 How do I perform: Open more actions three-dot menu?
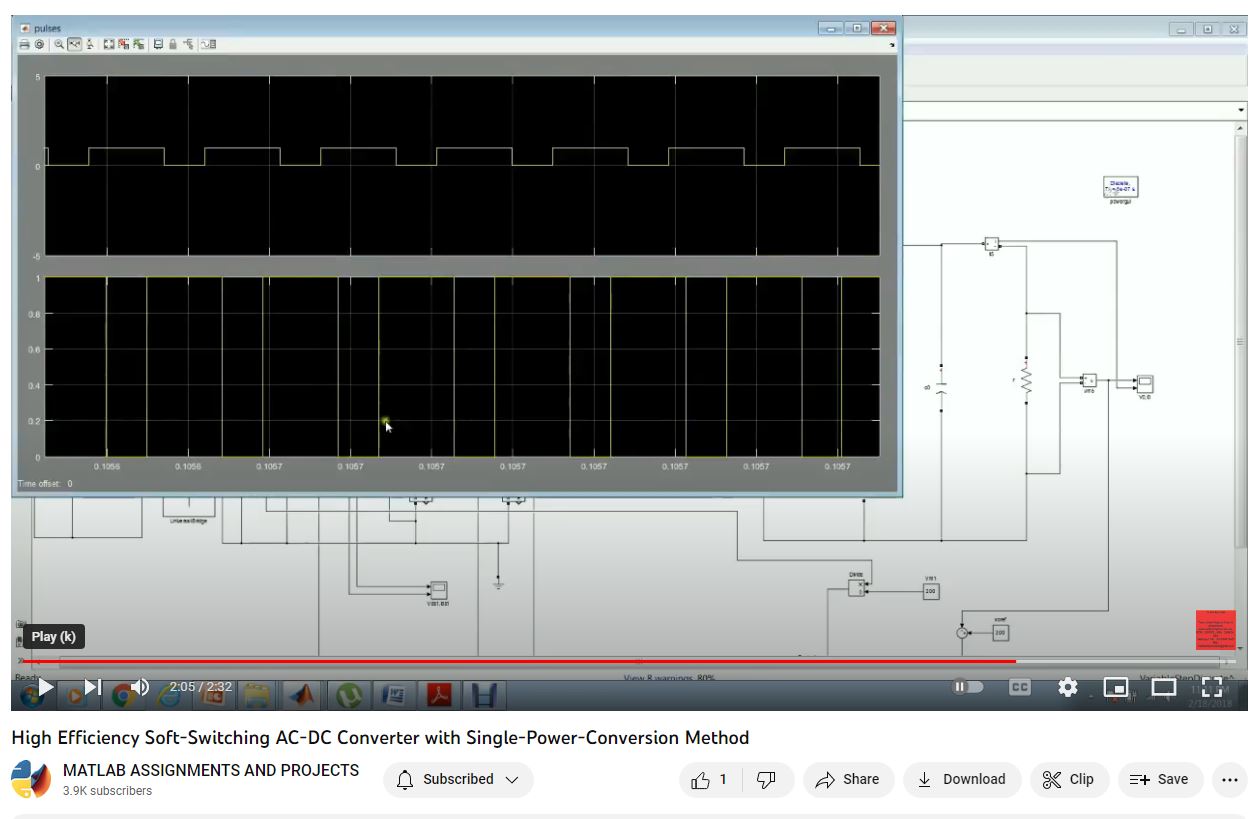(1230, 779)
